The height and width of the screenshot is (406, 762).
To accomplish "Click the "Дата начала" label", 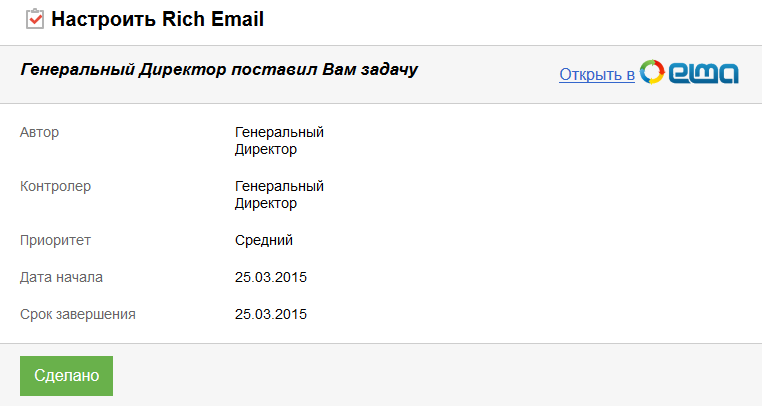I will [61, 277].
